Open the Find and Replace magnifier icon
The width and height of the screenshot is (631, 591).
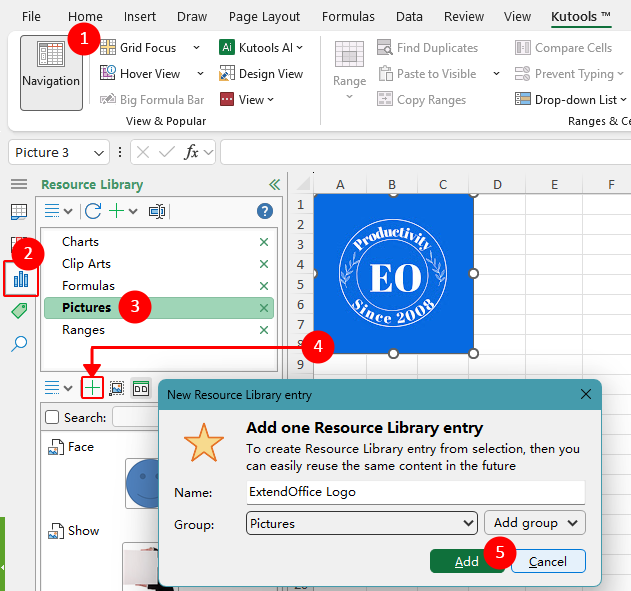click(x=19, y=344)
